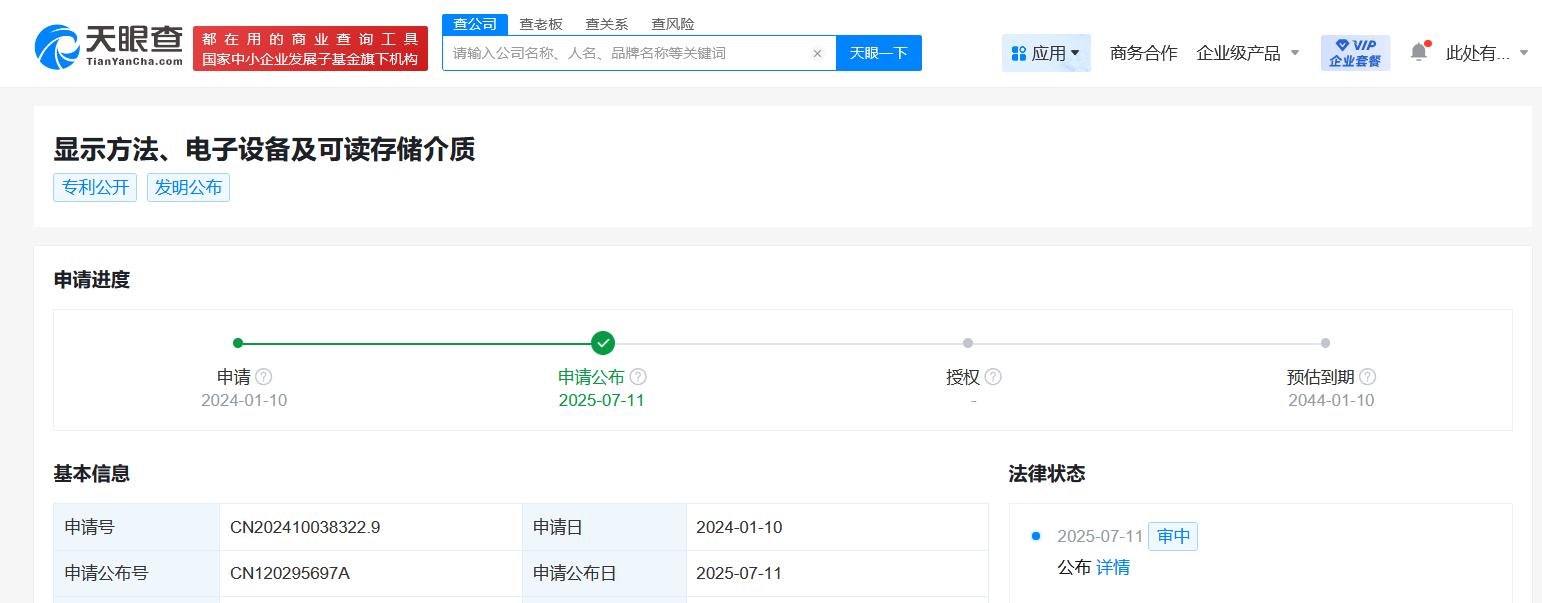
Task: Open the 详情 link in legal status
Action: [x=1113, y=567]
